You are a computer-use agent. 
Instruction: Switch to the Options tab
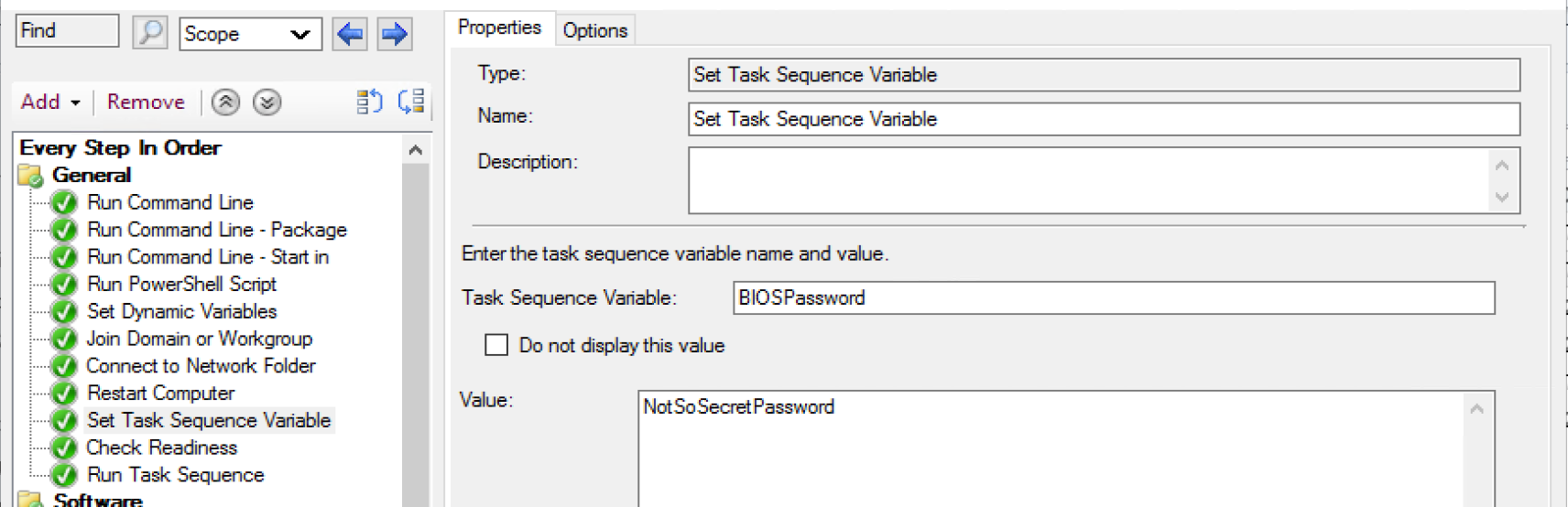(x=594, y=30)
